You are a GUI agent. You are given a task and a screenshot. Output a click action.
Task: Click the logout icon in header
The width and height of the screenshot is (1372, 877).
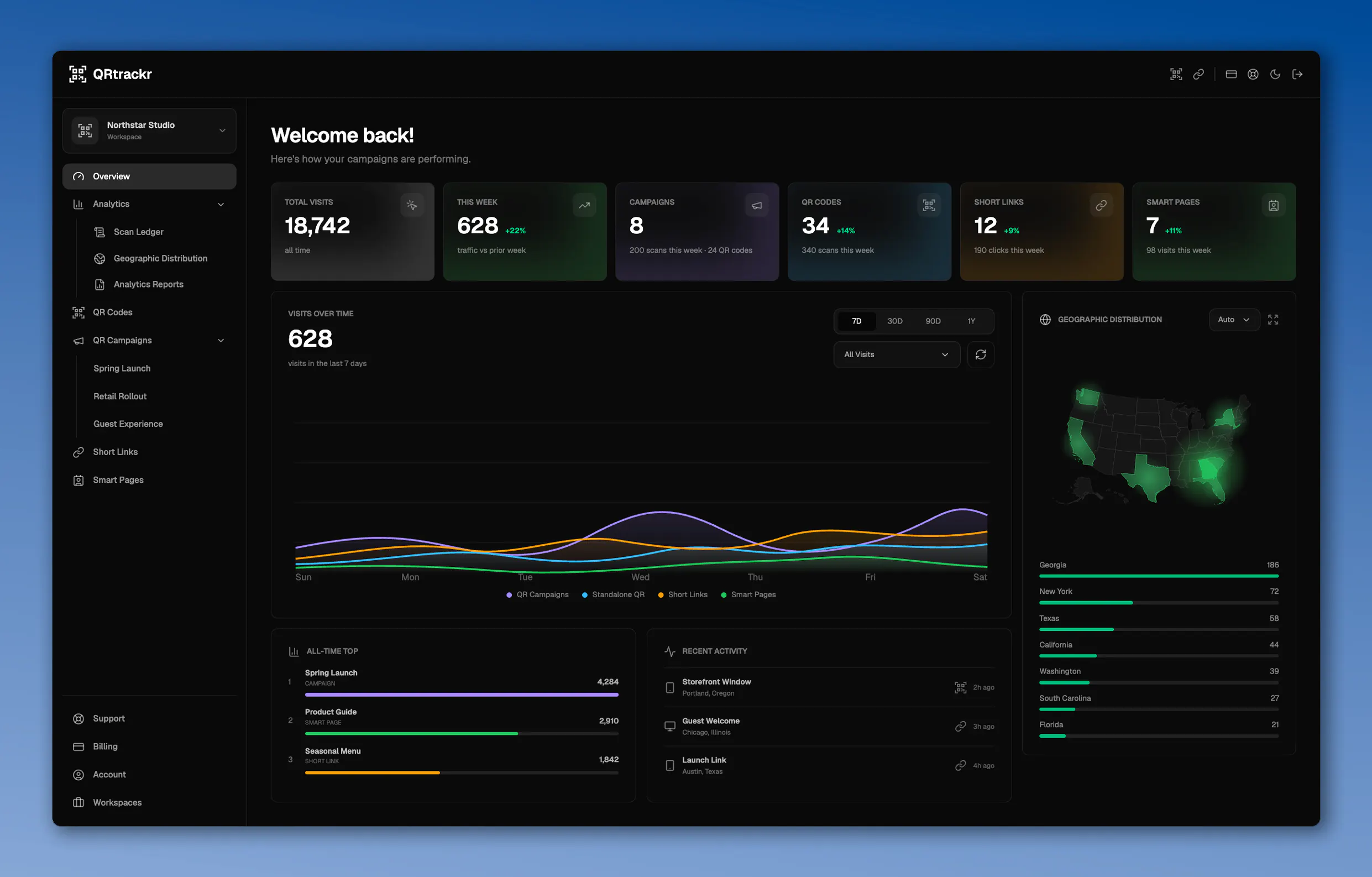point(1297,74)
